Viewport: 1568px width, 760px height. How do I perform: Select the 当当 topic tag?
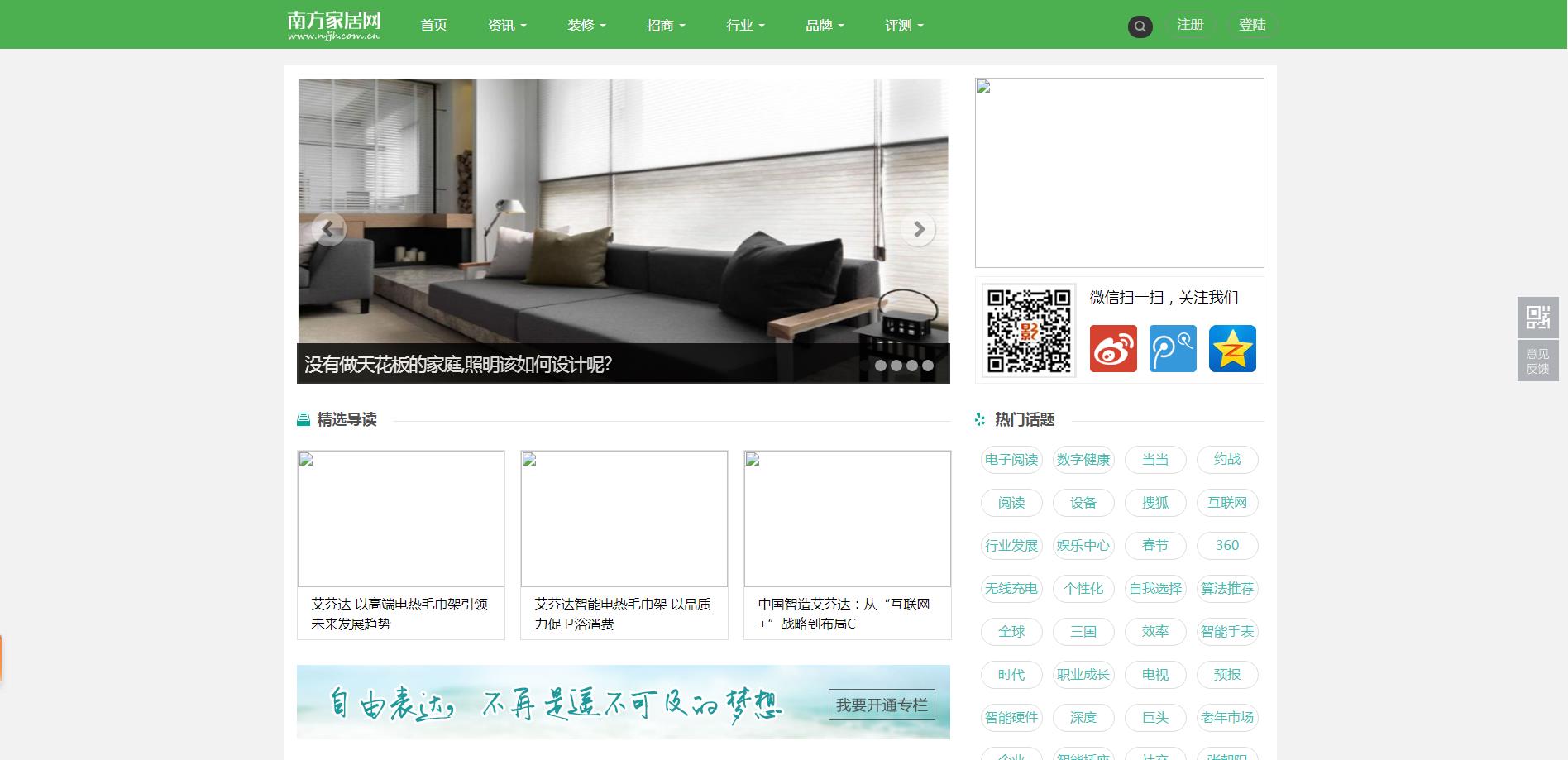click(x=1155, y=460)
